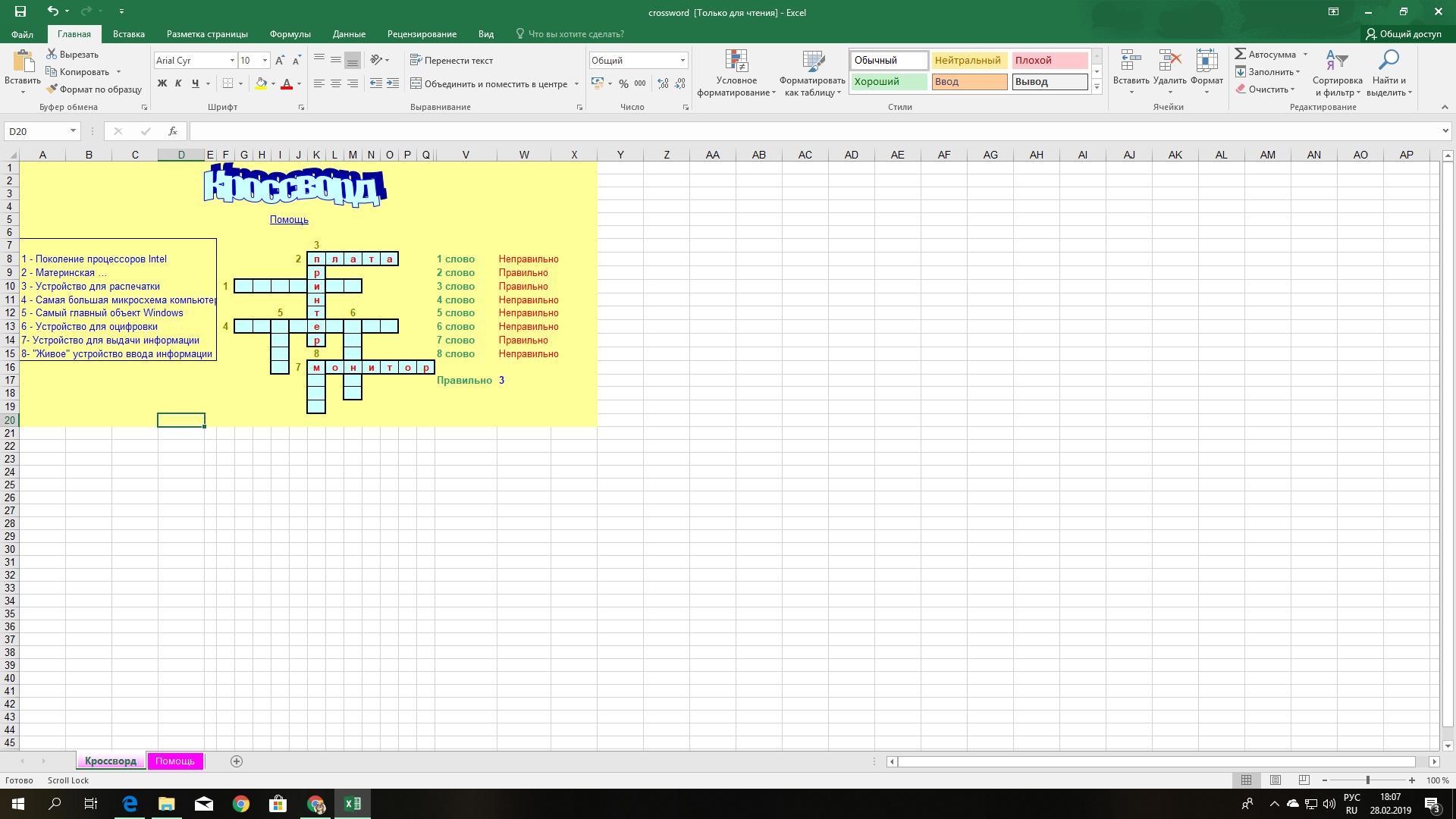Click the Page Layout view button in status bar
1456x819 pixels.
(1276, 780)
